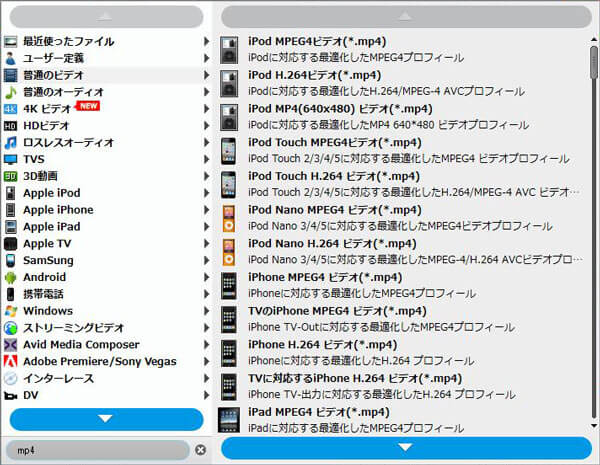Select iPod Nano H.264 ビデオ profile
This screenshot has height=465, width=600.
point(401,251)
